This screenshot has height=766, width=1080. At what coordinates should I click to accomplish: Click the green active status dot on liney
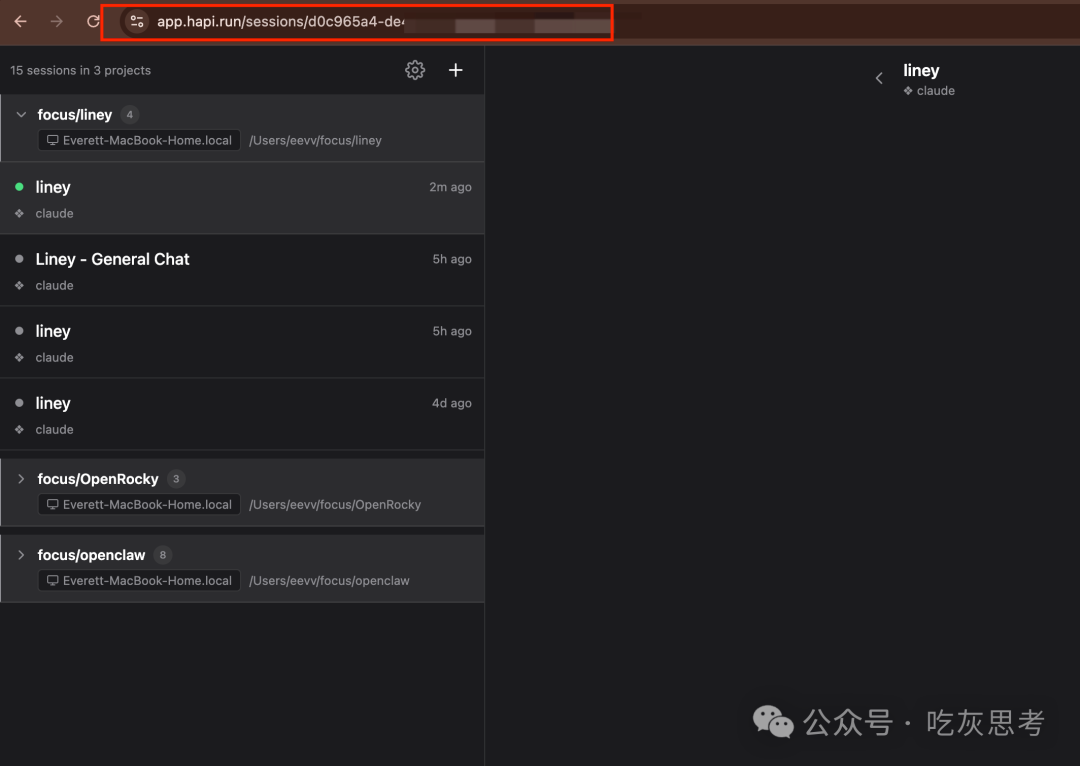[19, 187]
